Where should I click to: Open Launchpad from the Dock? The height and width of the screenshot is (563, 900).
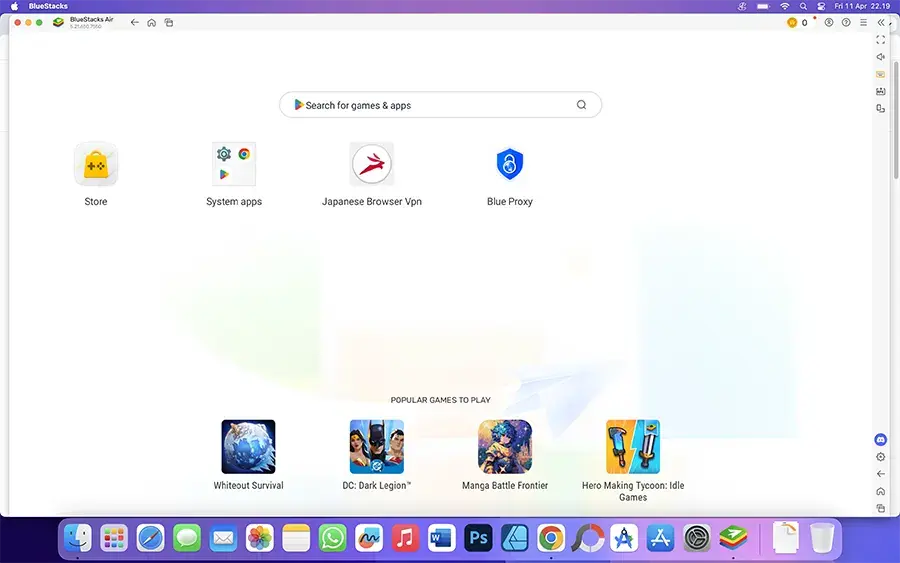pos(114,538)
